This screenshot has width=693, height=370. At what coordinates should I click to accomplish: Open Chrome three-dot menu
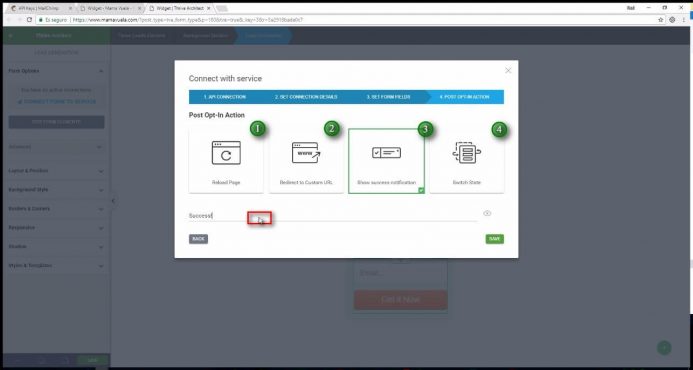pyautogui.click(x=684, y=20)
